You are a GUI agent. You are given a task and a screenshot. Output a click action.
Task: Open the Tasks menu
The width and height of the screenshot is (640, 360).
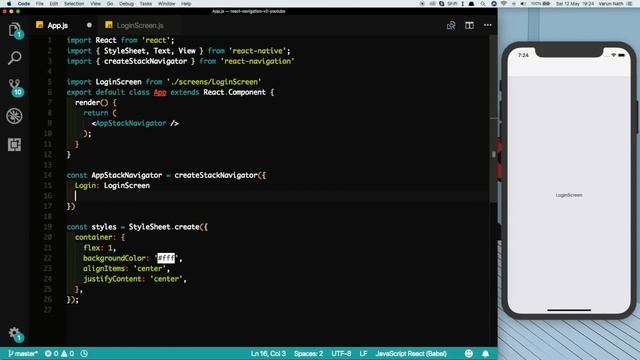coord(146,4)
